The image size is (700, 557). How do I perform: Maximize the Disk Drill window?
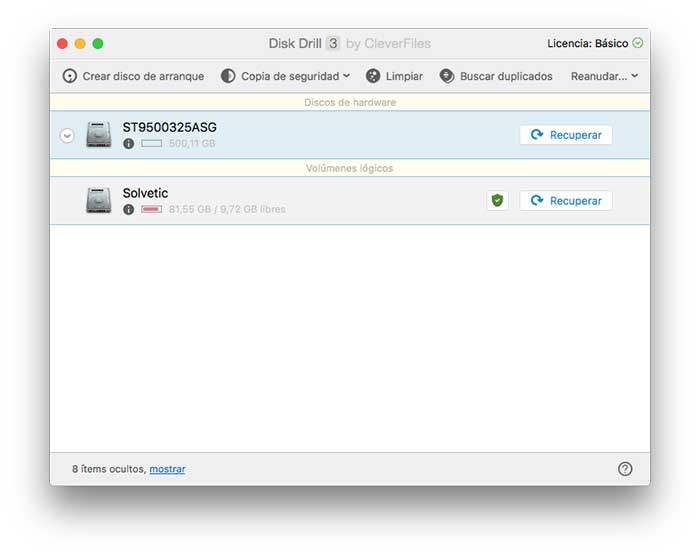pos(98,43)
